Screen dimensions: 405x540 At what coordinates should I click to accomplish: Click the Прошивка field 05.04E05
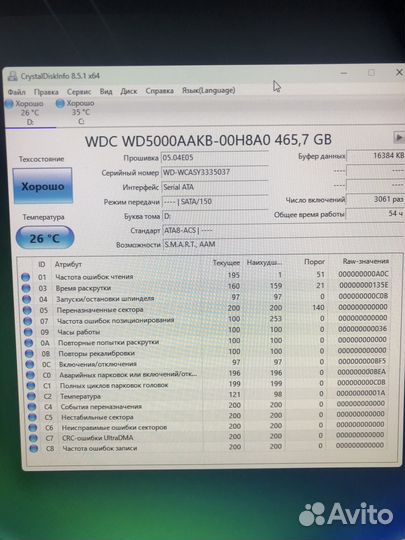(x=215, y=158)
